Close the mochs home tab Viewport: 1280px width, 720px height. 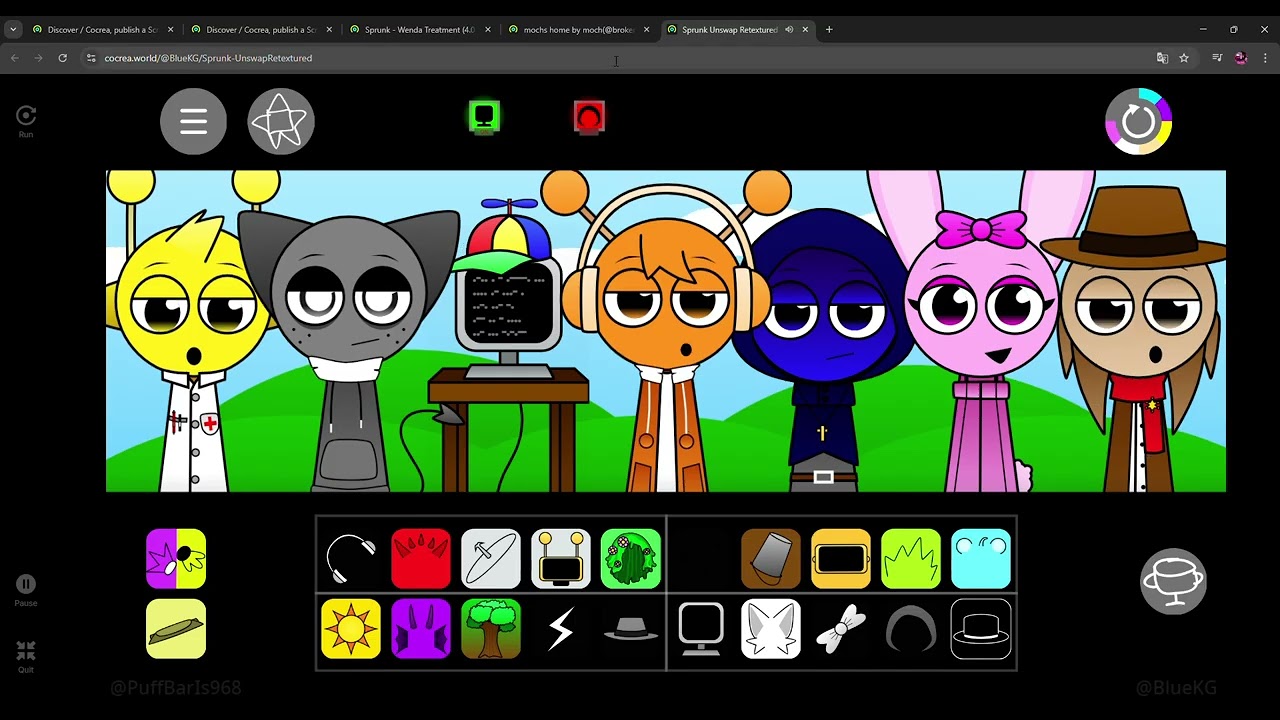click(646, 29)
